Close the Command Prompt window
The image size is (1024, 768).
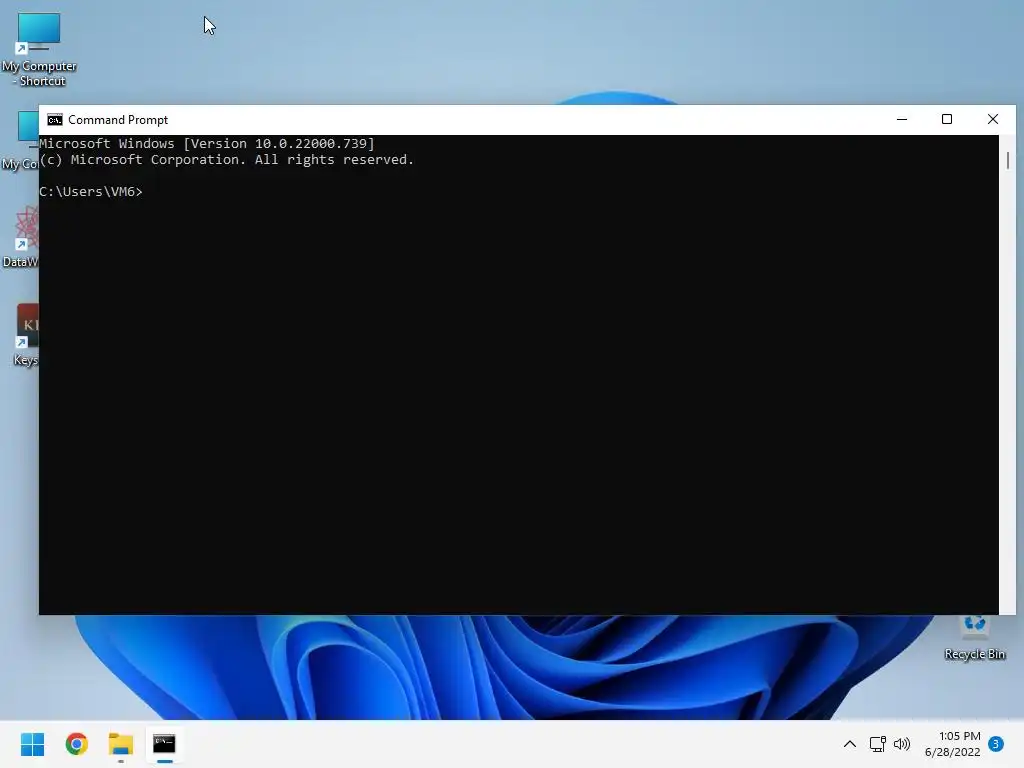(993, 120)
